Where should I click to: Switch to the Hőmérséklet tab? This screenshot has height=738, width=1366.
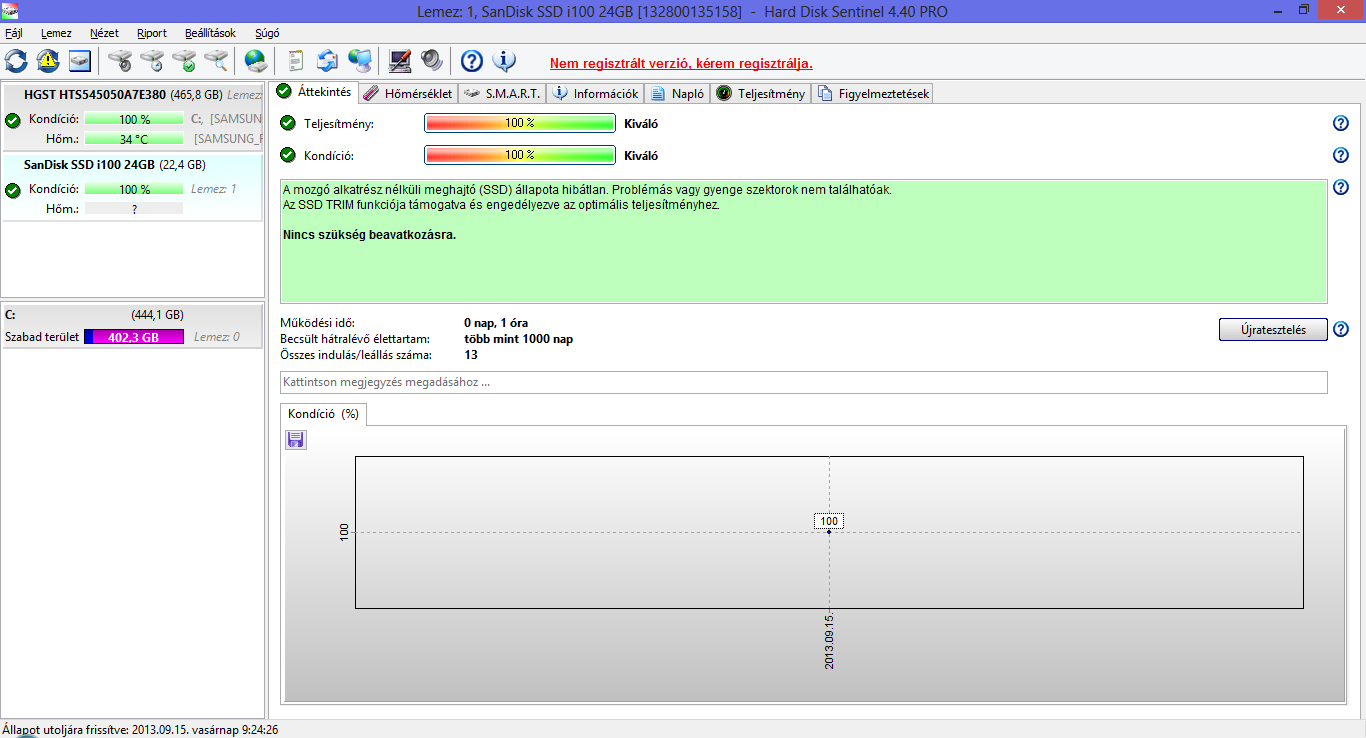click(408, 94)
